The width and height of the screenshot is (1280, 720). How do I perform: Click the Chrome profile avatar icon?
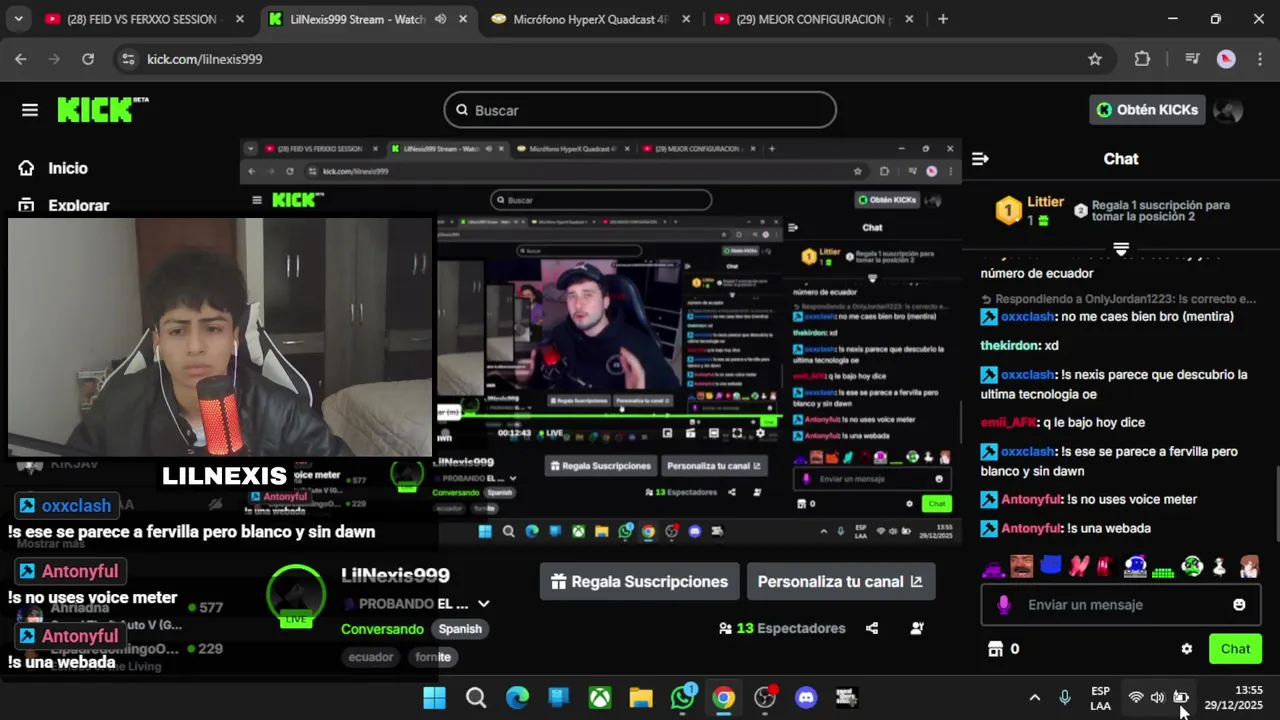(x=1226, y=59)
